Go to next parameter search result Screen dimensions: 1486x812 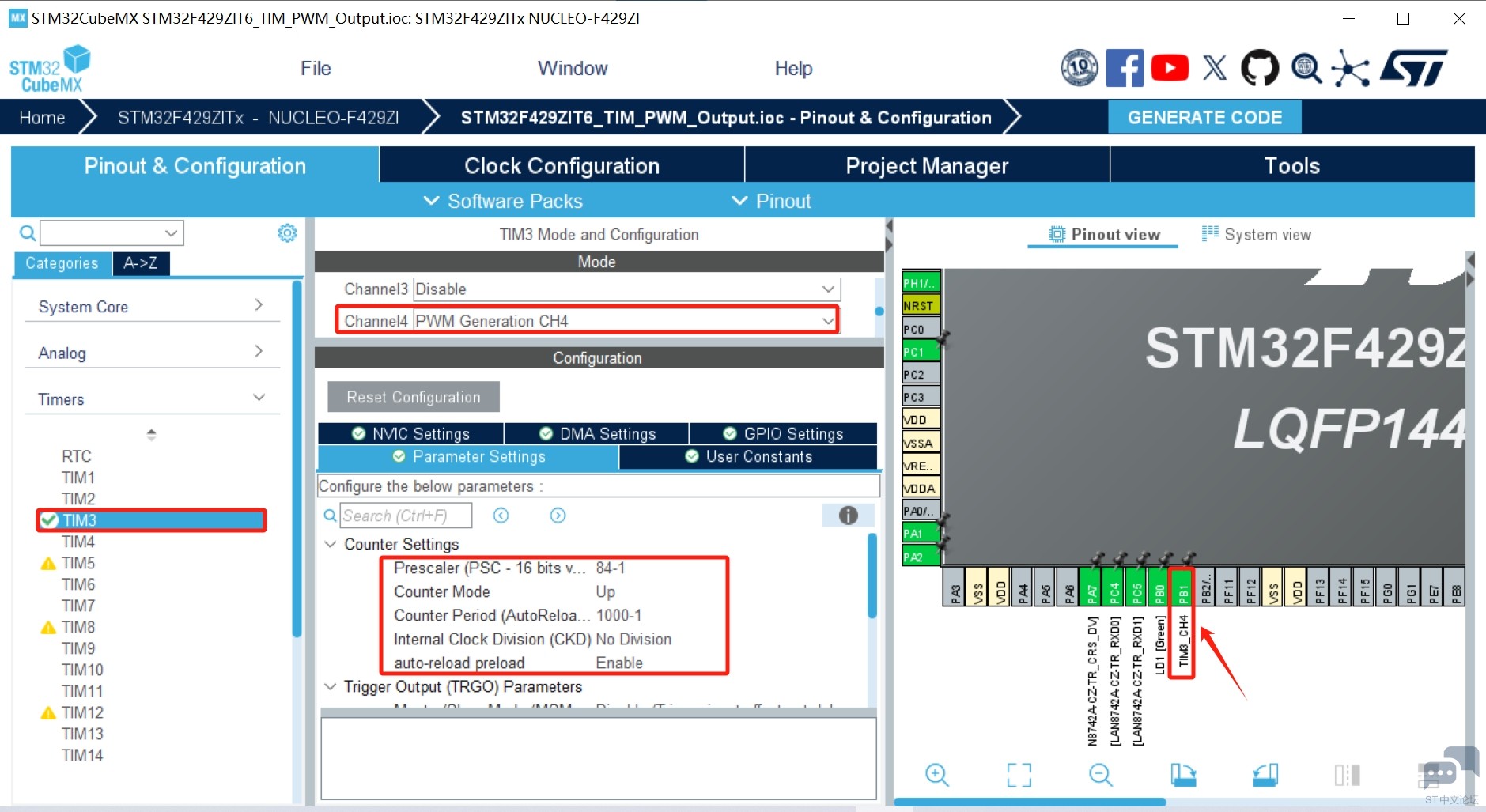pos(558,516)
